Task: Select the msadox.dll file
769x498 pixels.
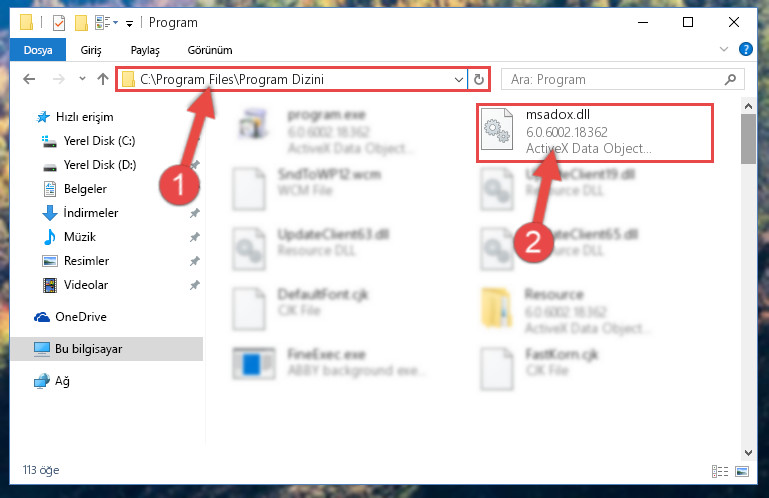Action: (x=595, y=132)
